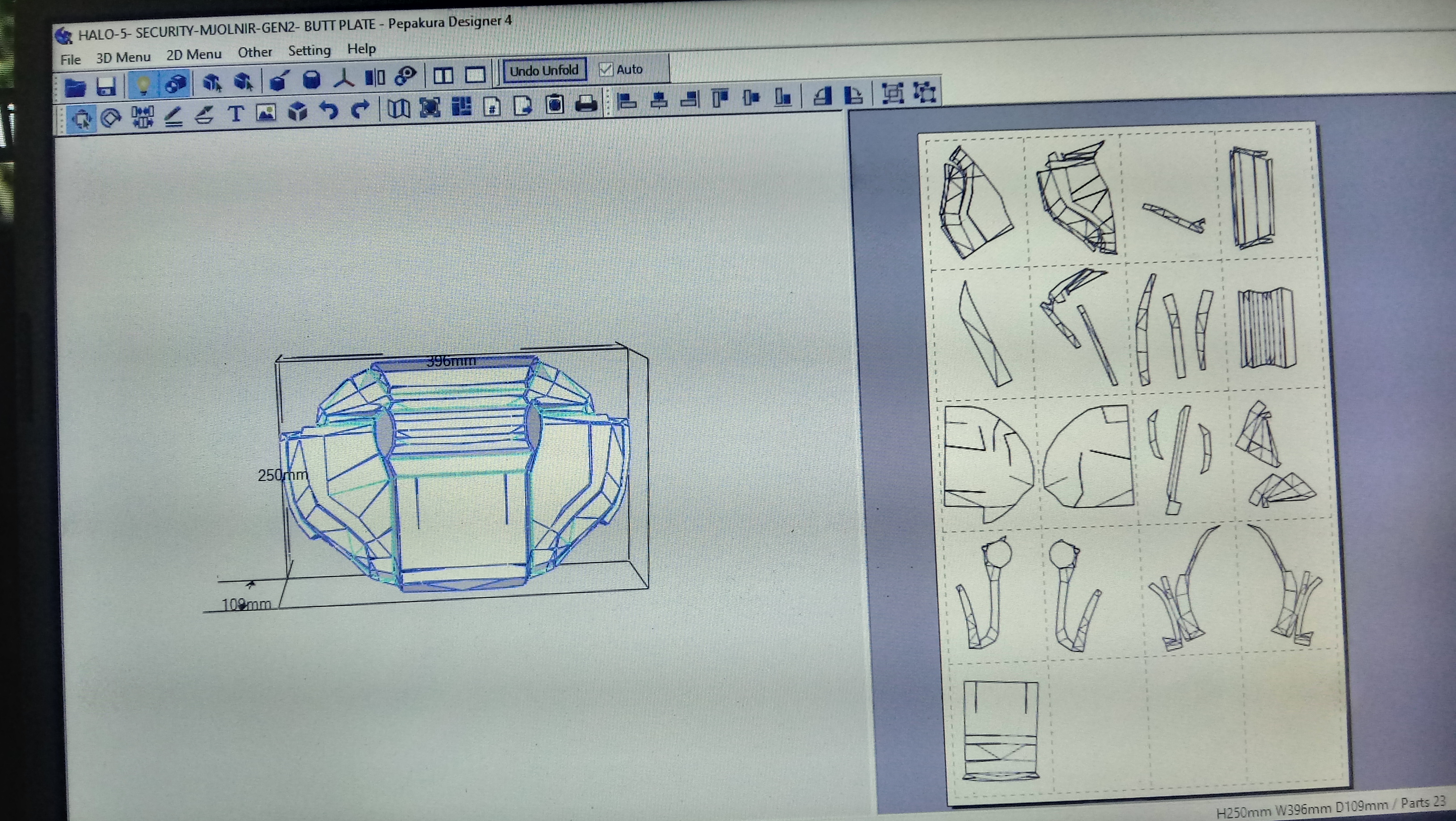Open the File menu
Viewport: 1456px width, 821px height.
[x=70, y=59]
